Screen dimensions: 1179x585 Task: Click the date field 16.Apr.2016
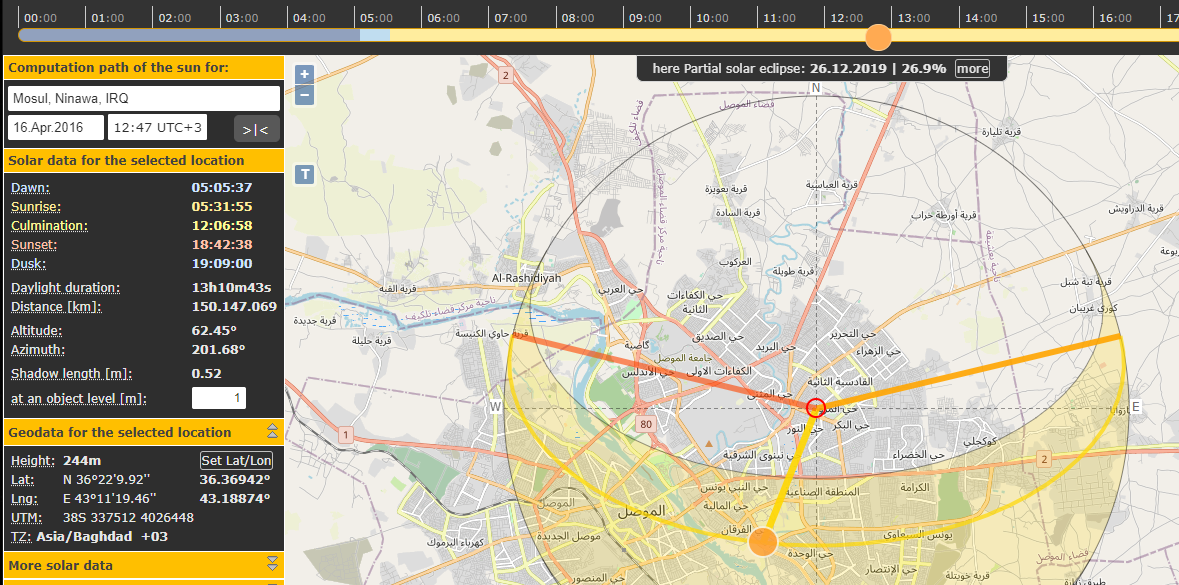pos(56,128)
